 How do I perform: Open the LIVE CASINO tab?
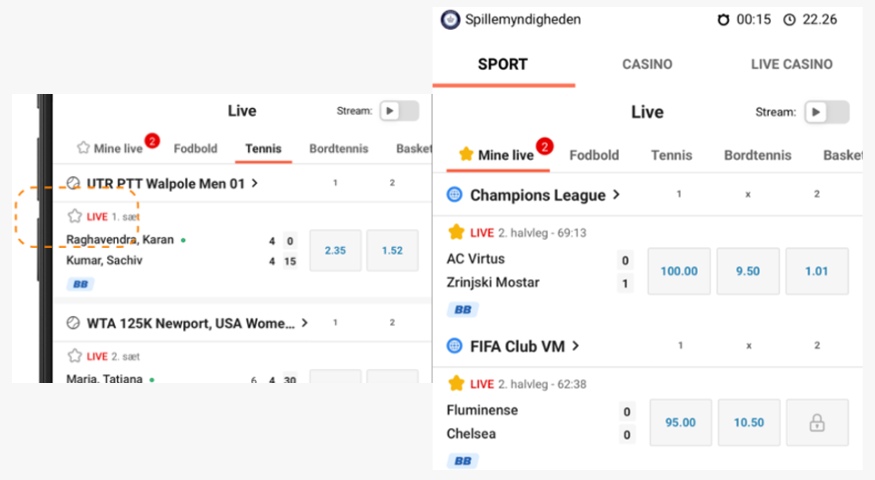tap(791, 64)
